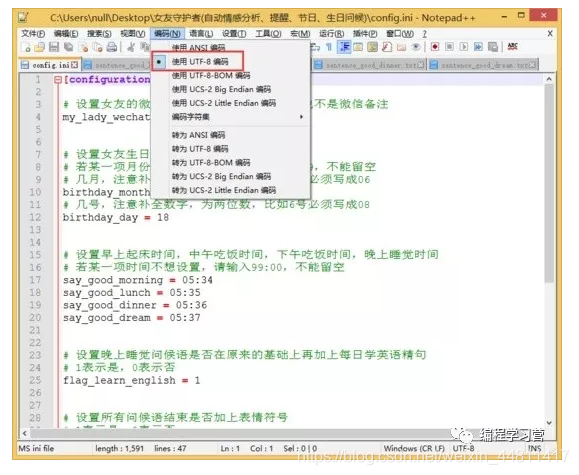Click the UTF-8 encoding status bar entry
Screen dimensions: 579x475
(463, 448)
